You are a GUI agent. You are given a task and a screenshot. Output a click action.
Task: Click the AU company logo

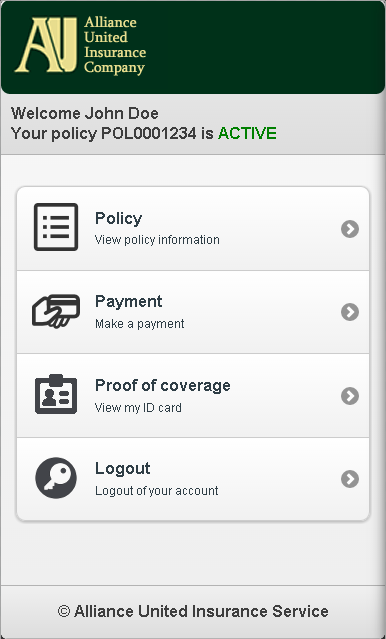[x=46, y=45]
